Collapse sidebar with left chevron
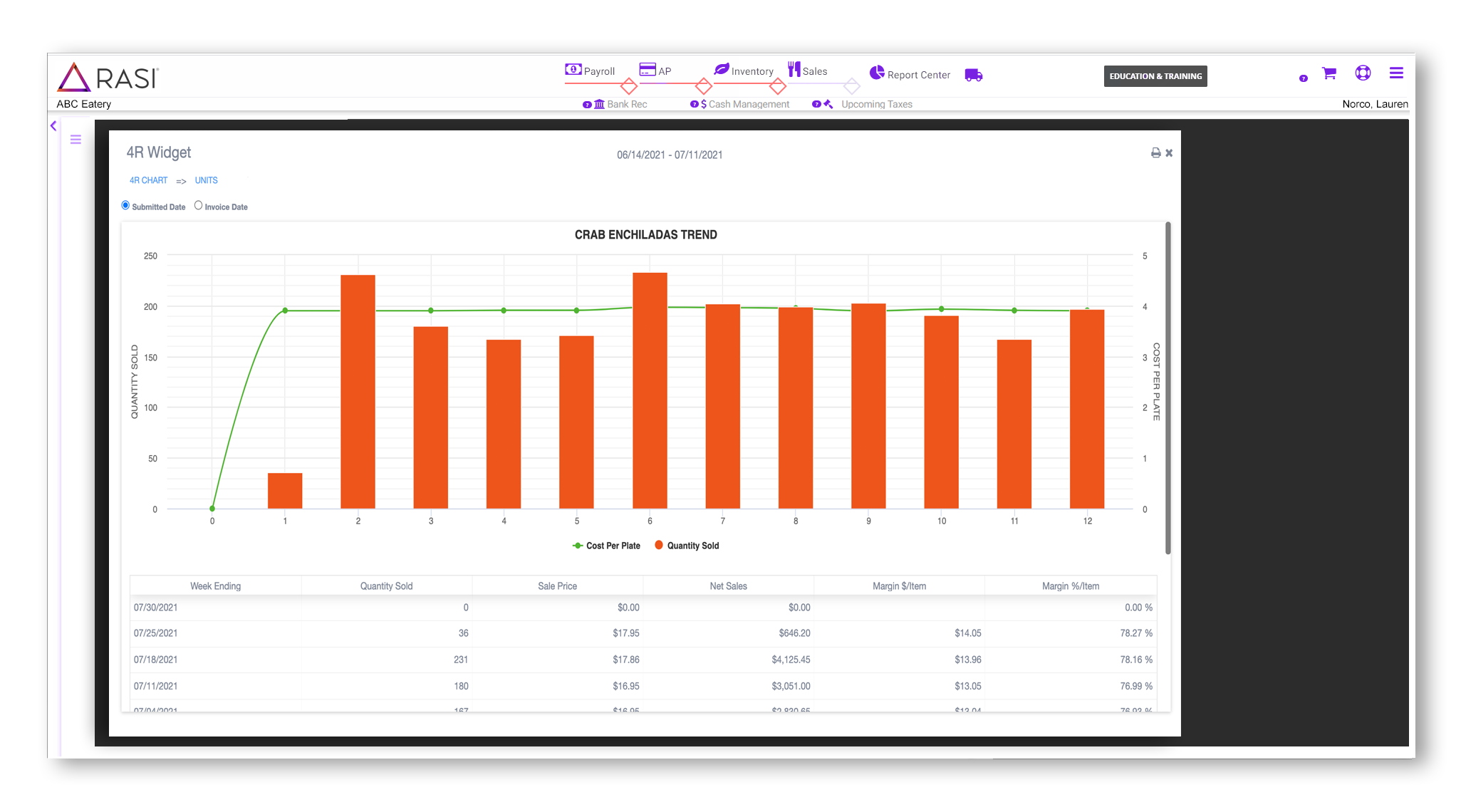This screenshot has height=812, width=1461. 53,126
